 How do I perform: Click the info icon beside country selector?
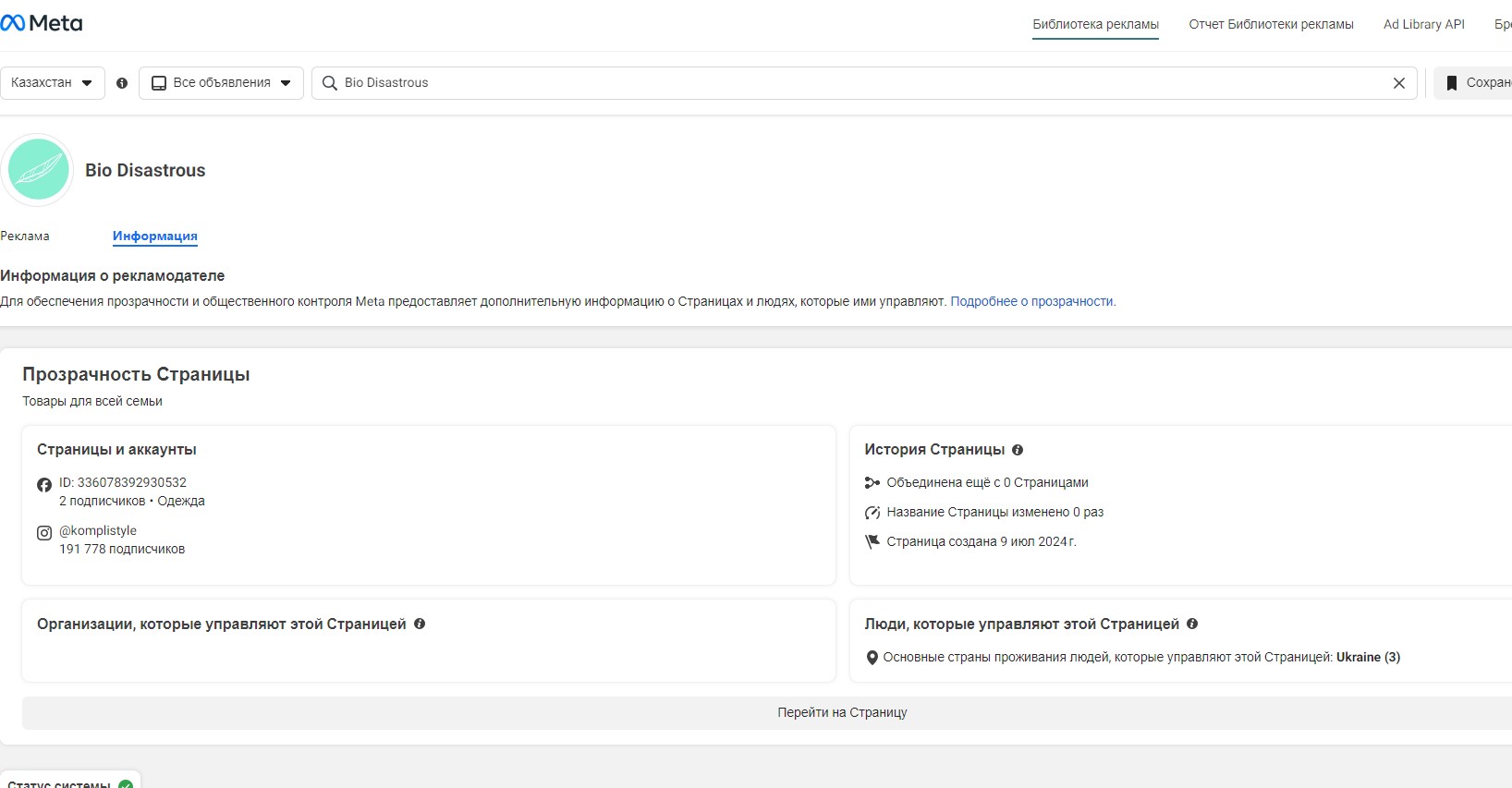pos(122,83)
